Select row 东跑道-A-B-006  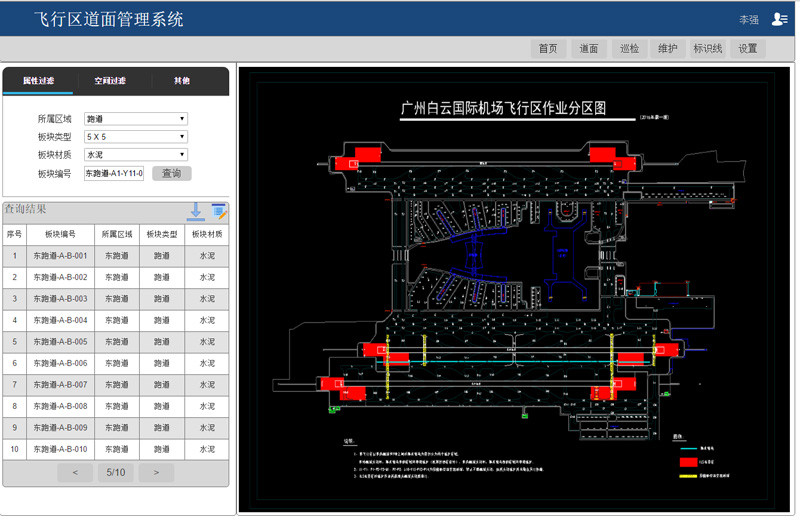point(115,363)
